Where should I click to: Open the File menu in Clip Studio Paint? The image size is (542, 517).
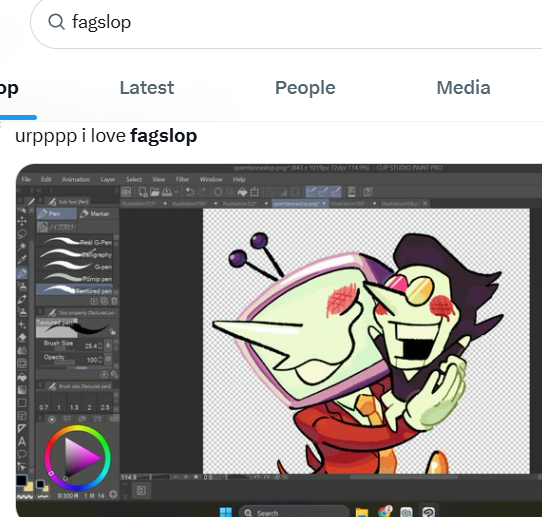(26, 179)
